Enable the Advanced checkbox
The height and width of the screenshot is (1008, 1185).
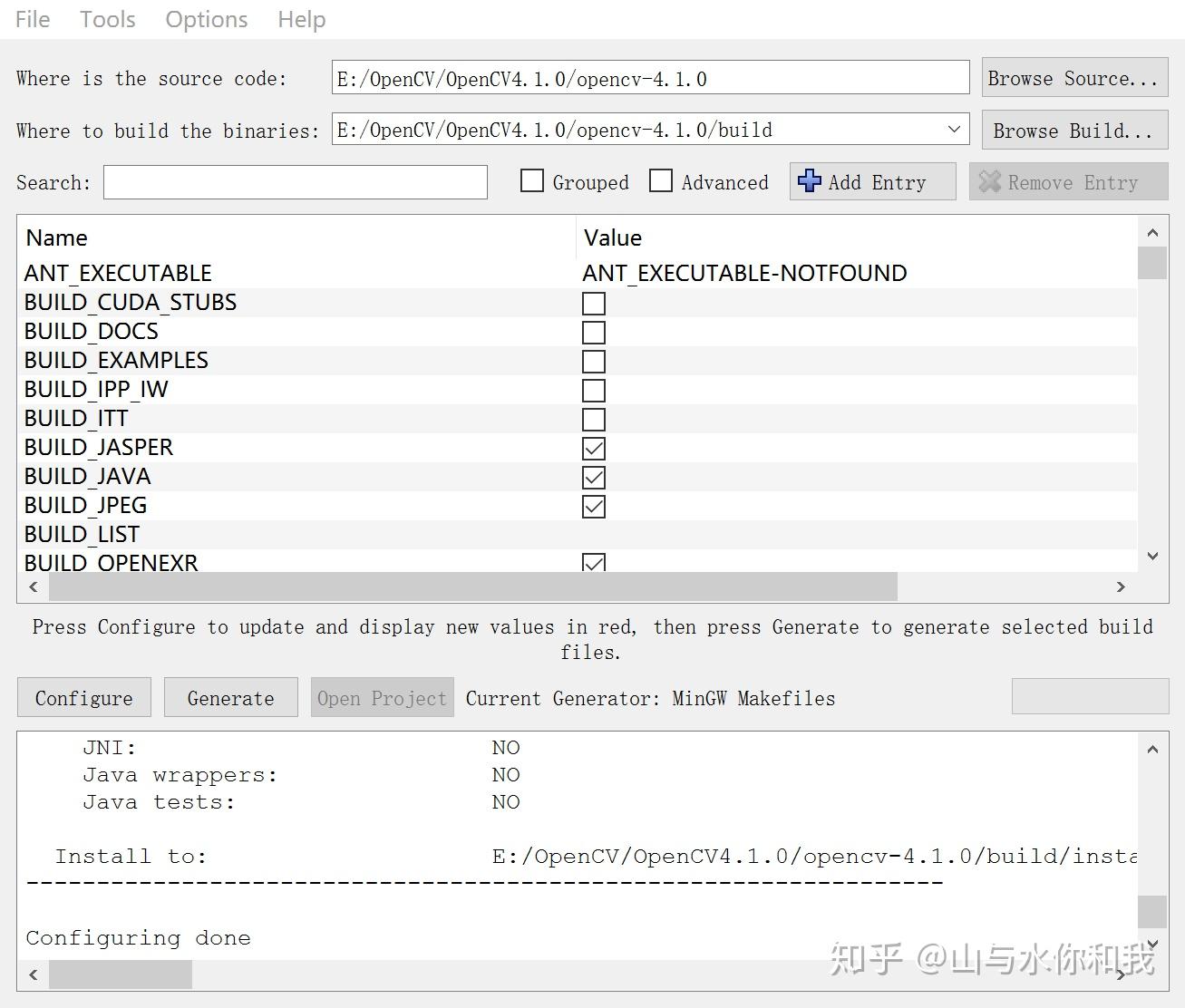(661, 181)
